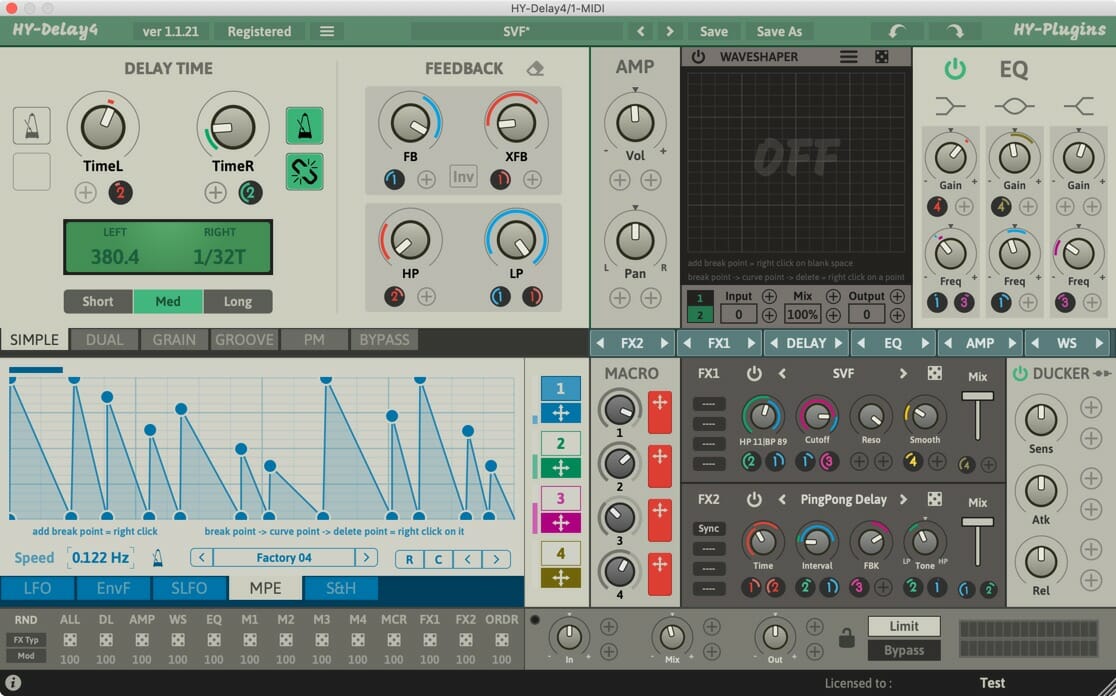Toggle Ducker power button

1020,373
